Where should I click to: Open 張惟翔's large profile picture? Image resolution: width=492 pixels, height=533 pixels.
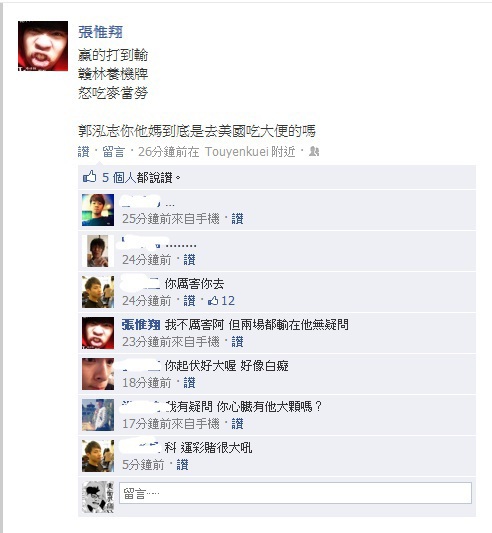point(43,46)
